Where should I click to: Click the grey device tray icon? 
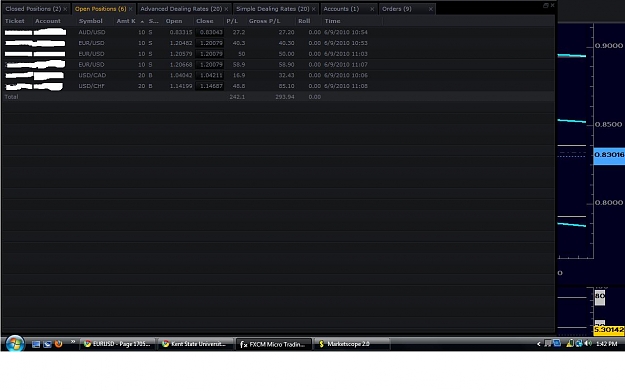548,343
